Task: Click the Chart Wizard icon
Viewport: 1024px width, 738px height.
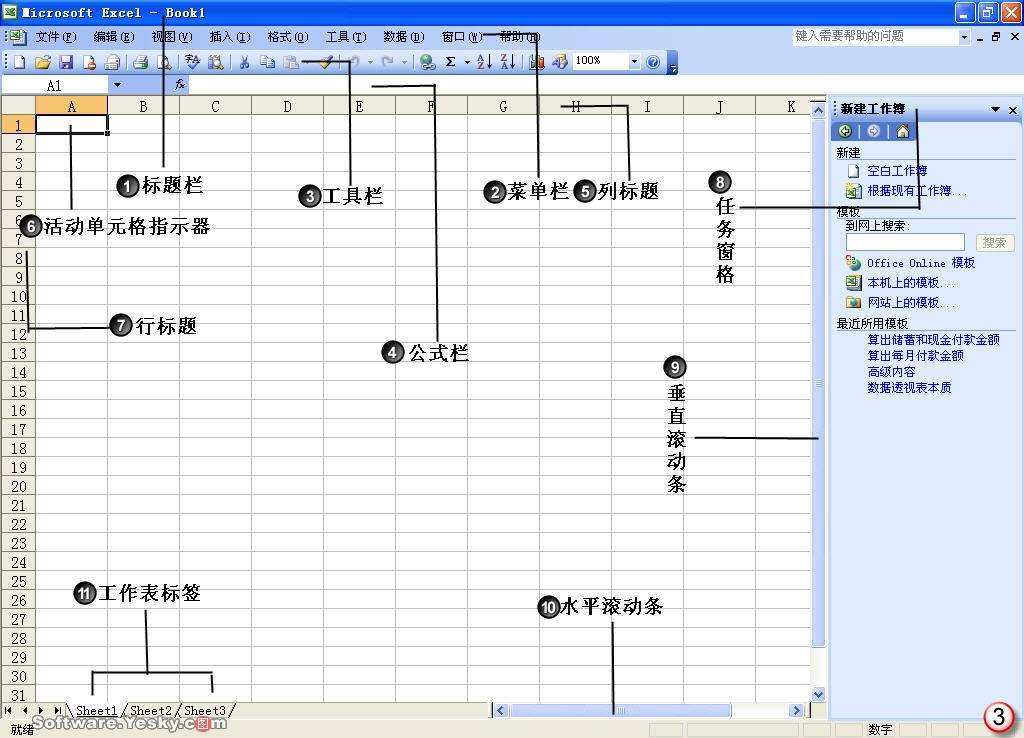Action: 537,62
